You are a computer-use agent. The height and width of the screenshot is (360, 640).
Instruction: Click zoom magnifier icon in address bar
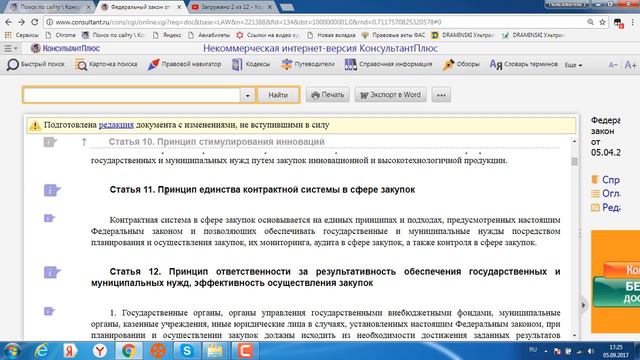[590, 22]
